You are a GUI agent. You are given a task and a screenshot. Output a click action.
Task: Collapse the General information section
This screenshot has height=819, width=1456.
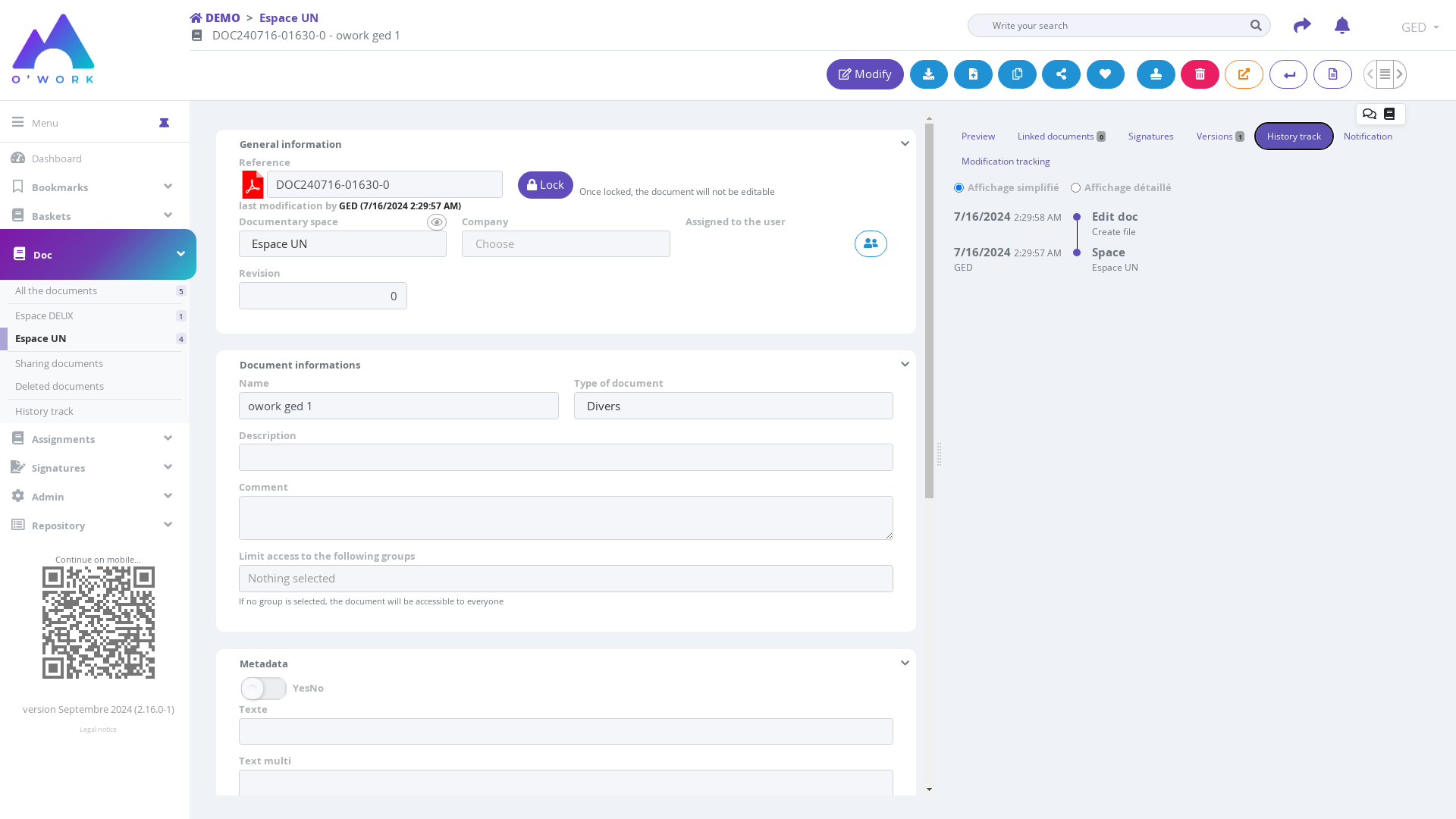pyautogui.click(x=905, y=144)
